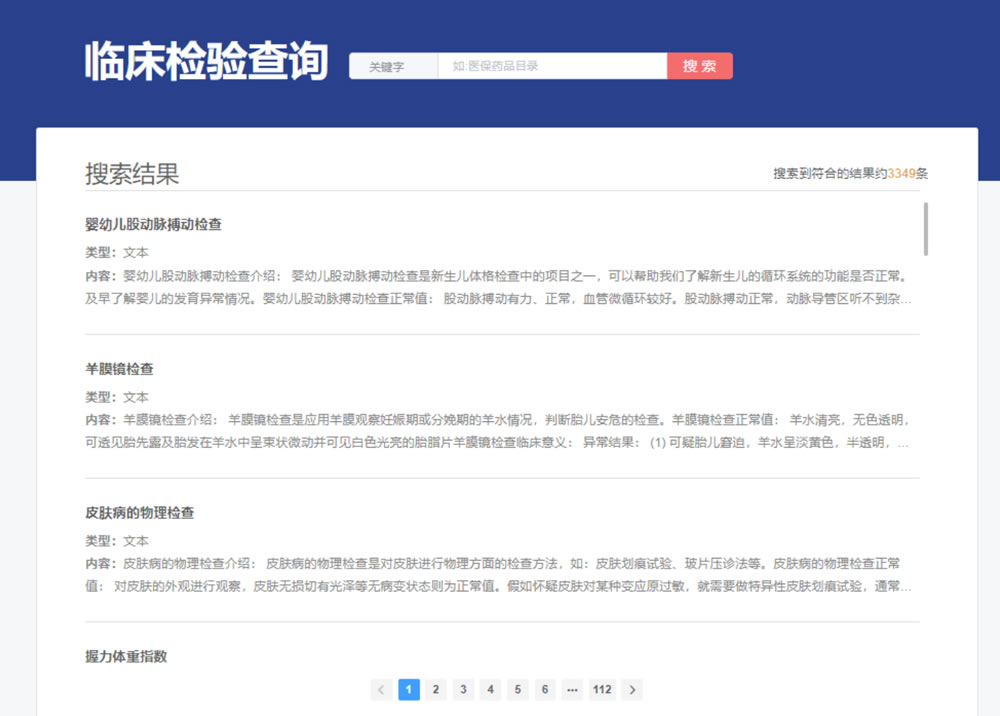Expand more pages via ellipsis button
The width and height of the screenshot is (1000, 716).
(x=572, y=689)
